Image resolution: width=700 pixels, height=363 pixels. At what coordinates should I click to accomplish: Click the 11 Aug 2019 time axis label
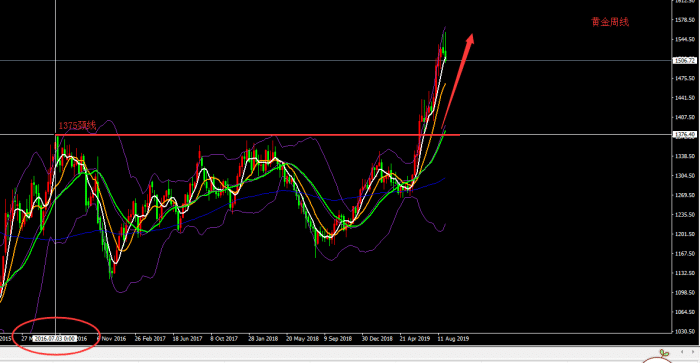453,338
